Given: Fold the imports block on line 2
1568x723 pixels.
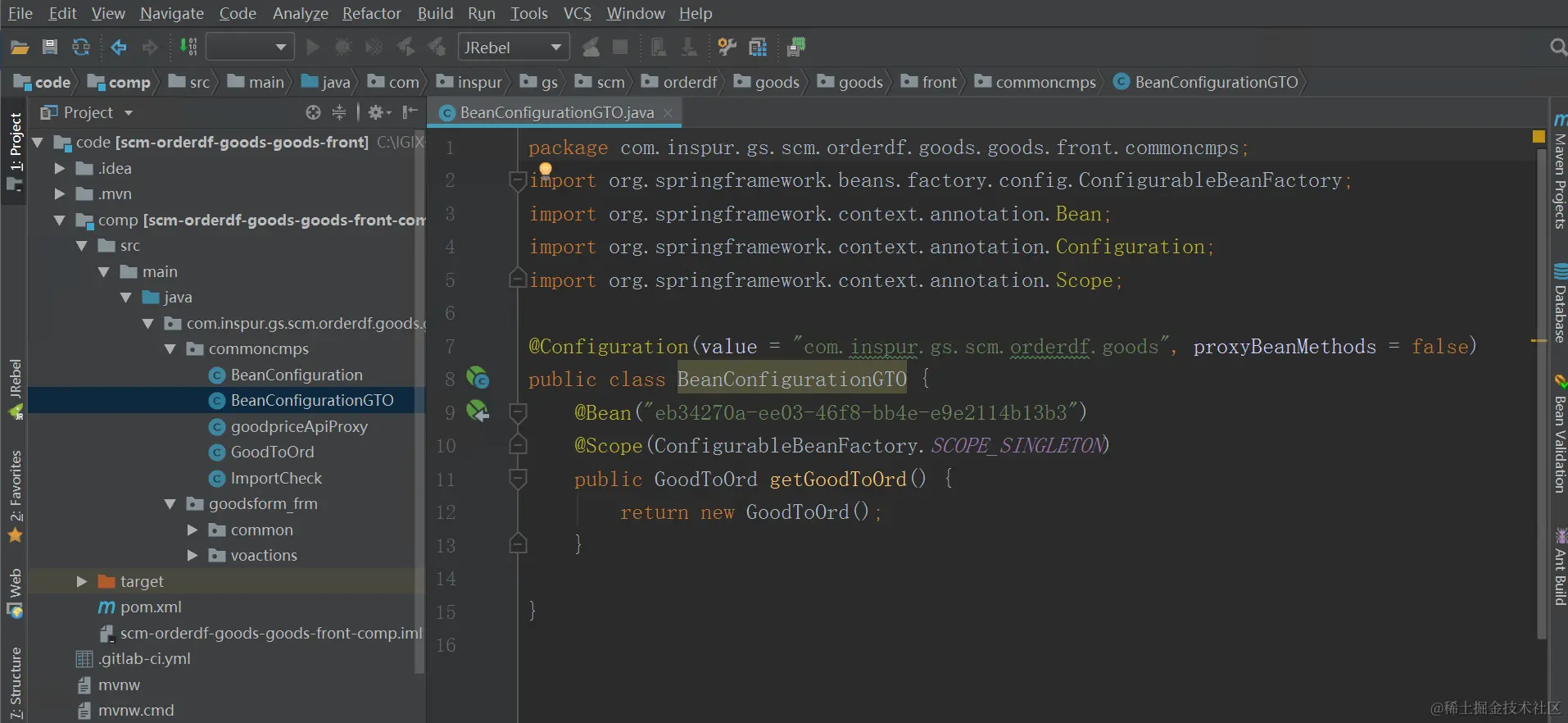Looking at the screenshot, I should click(517, 180).
